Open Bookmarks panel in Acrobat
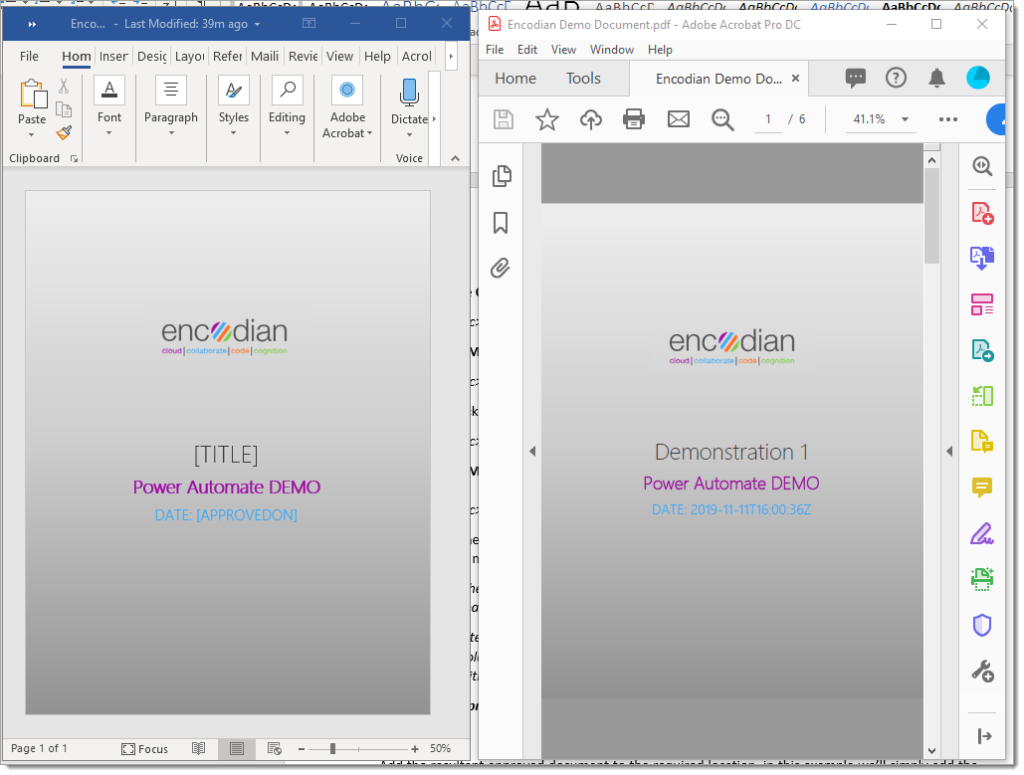This screenshot has height=775, width=1024. 501,223
